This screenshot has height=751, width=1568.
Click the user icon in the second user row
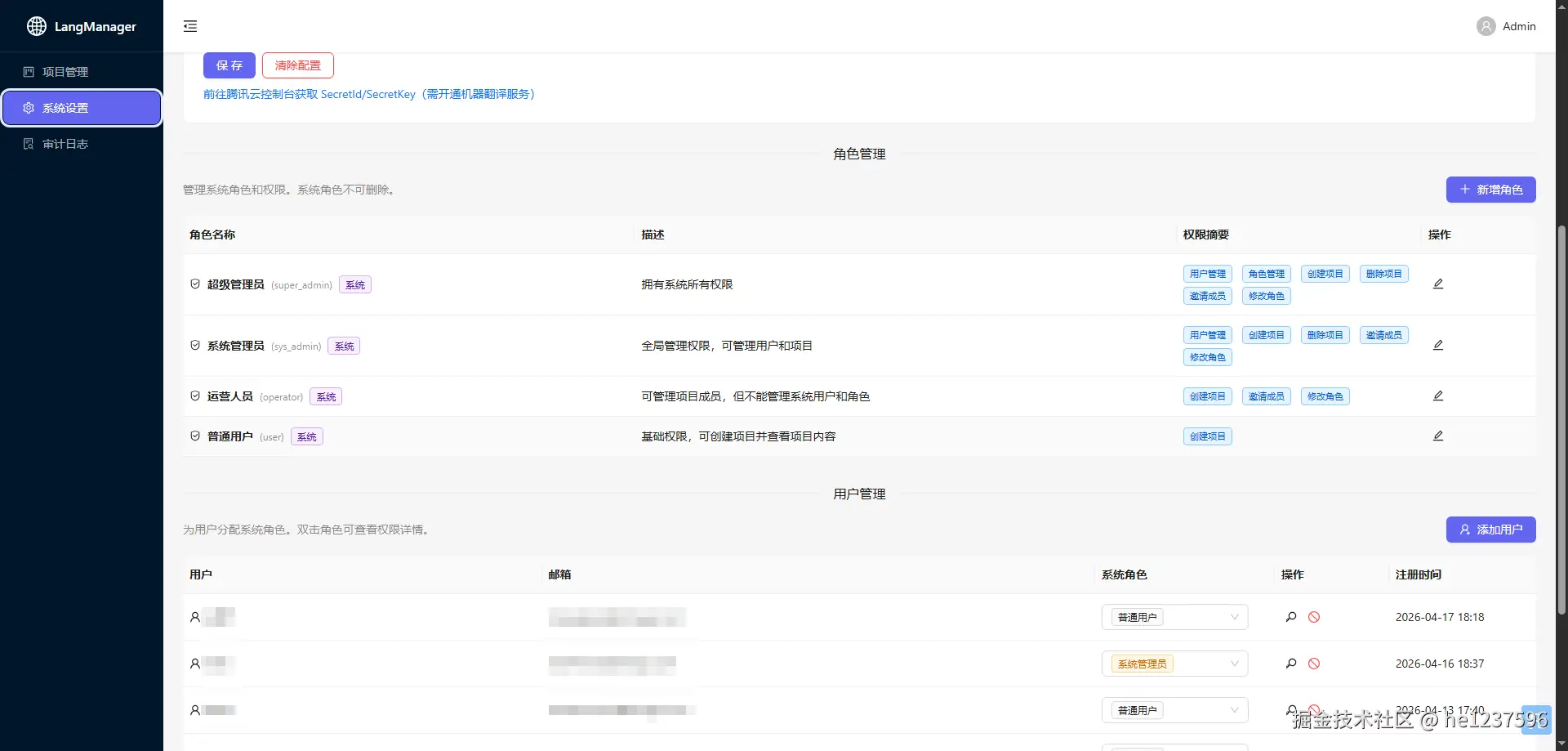(x=195, y=664)
